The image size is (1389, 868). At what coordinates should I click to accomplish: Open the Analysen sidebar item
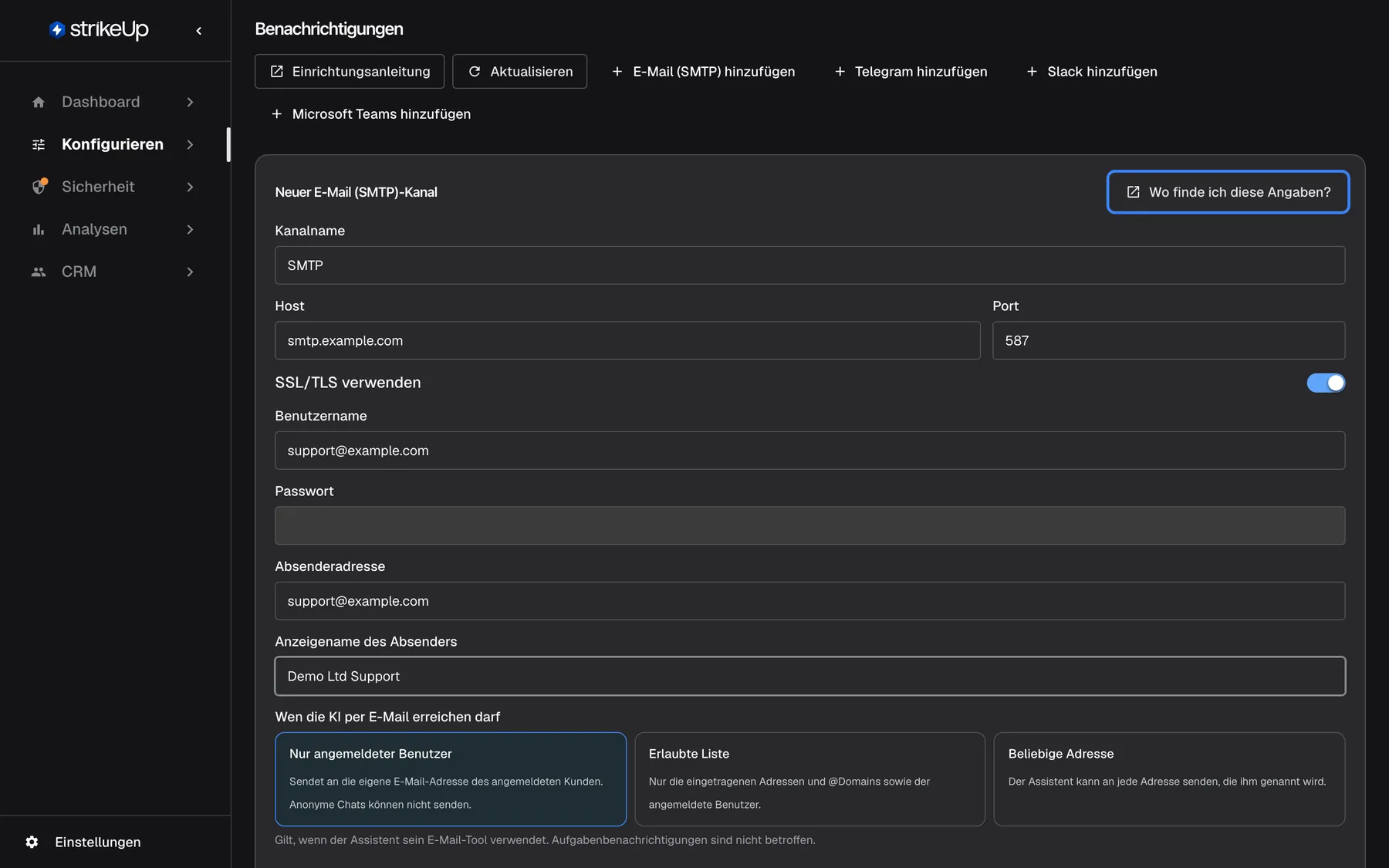pos(114,229)
